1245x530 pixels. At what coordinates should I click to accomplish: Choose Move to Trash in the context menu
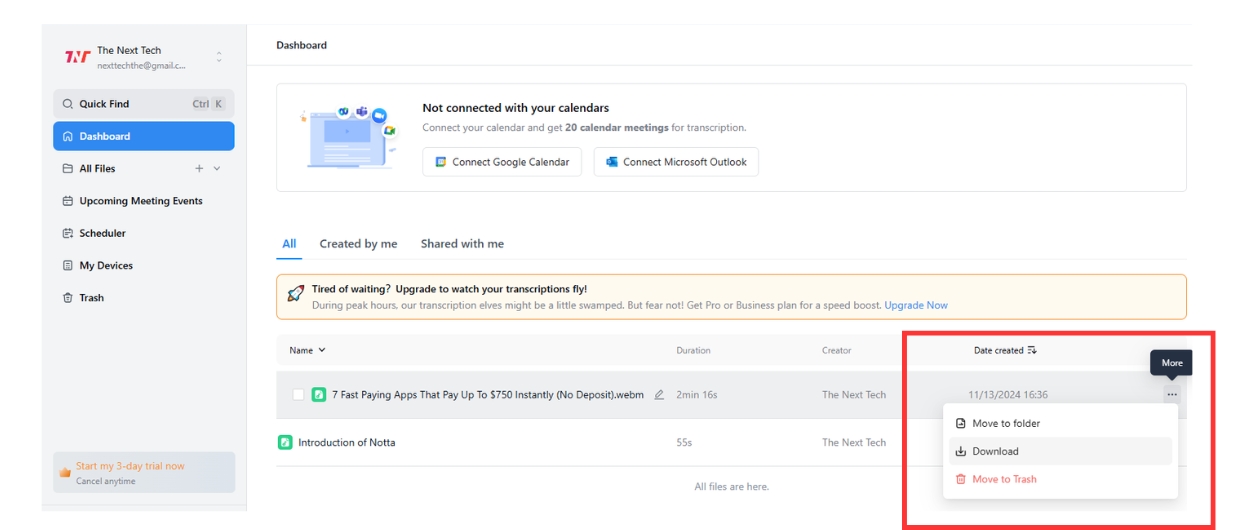(1060, 479)
